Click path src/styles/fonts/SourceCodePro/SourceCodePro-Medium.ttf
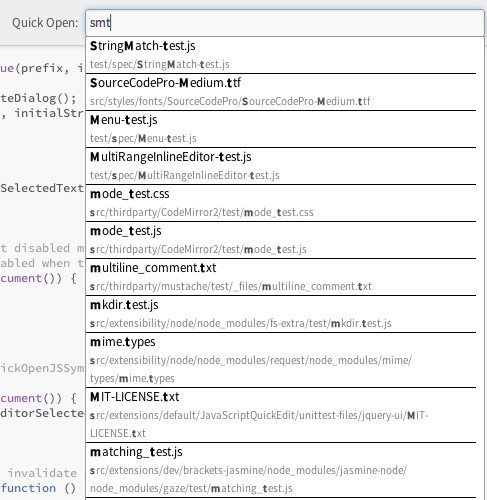This screenshot has height=500, width=487. click(x=230, y=101)
